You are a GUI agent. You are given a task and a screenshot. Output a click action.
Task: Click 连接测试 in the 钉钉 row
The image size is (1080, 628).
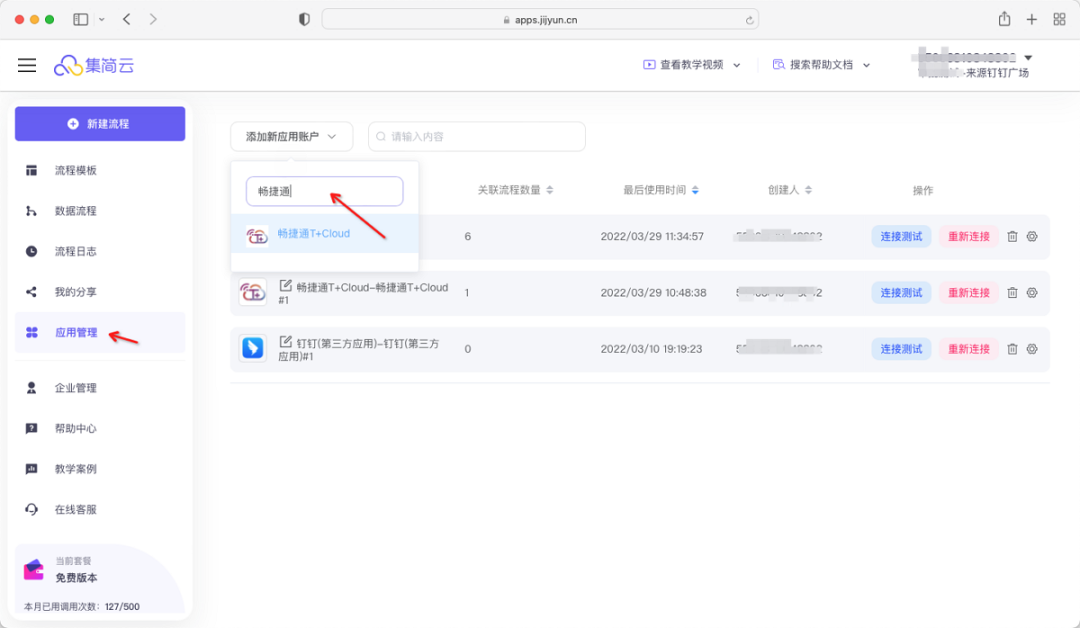coord(901,349)
